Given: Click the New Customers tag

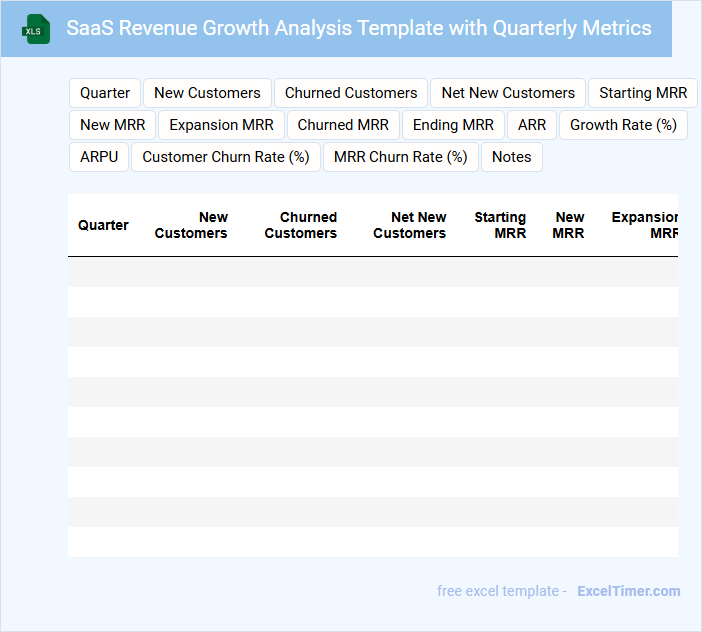Looking at the screenshot, I should pos(207,93).
